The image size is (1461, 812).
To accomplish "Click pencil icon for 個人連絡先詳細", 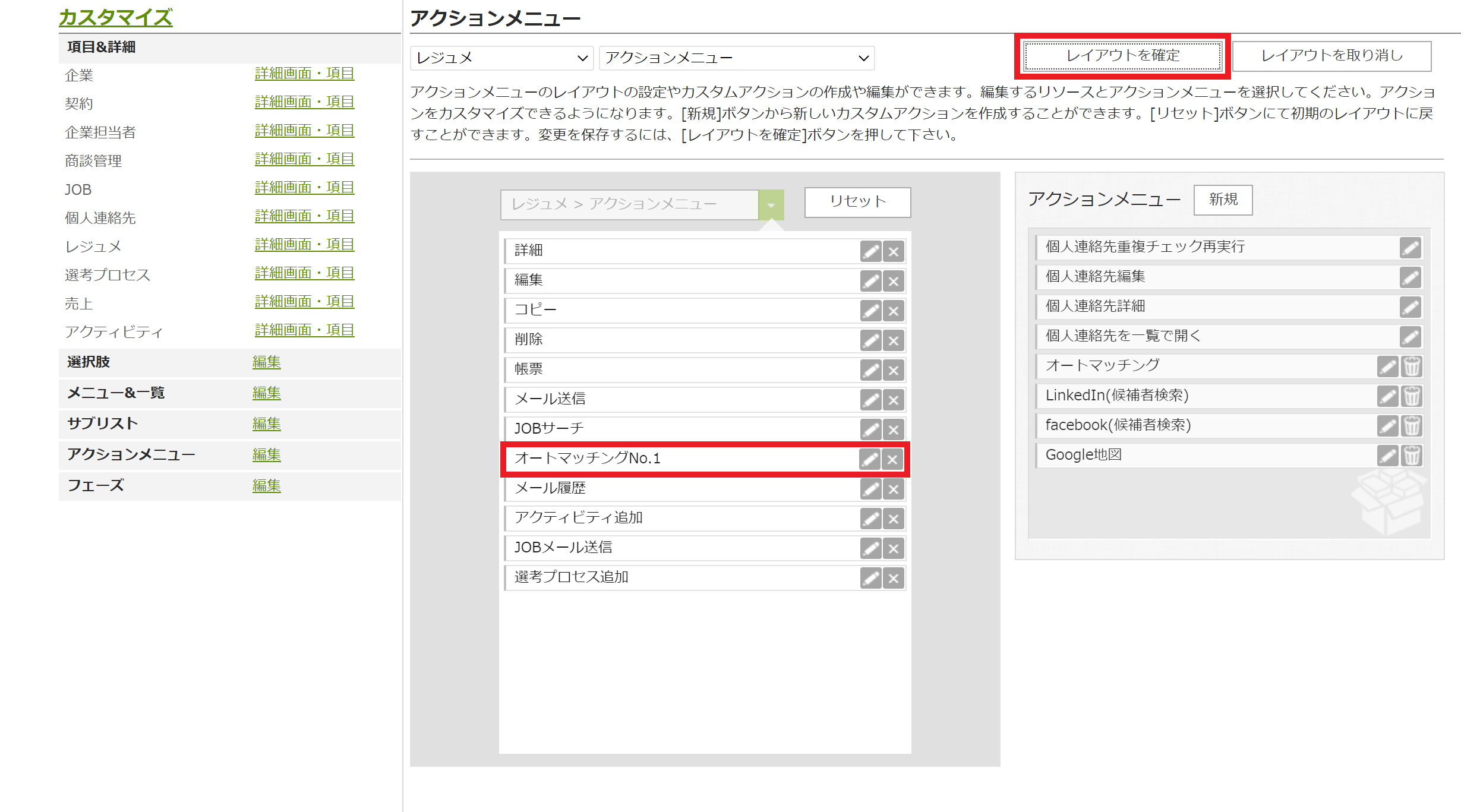I will (x=1411, y=307).
